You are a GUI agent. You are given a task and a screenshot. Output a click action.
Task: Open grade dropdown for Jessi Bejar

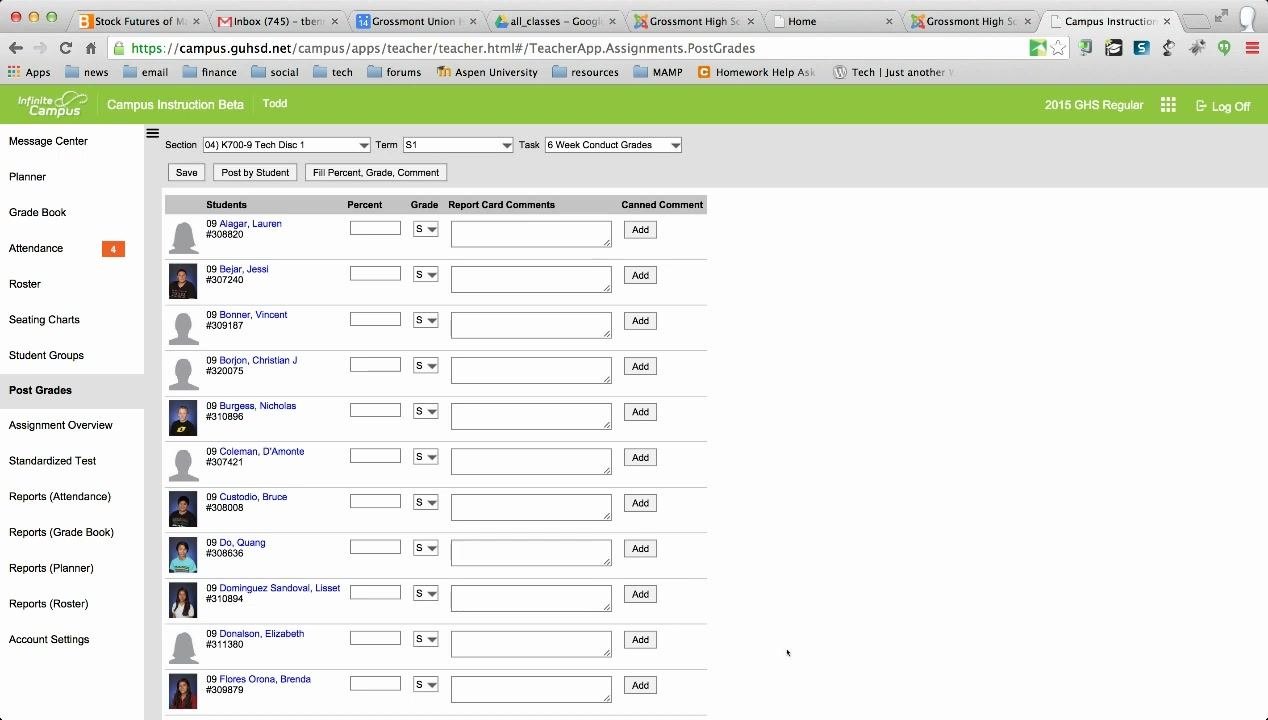(x=425, y=275)
